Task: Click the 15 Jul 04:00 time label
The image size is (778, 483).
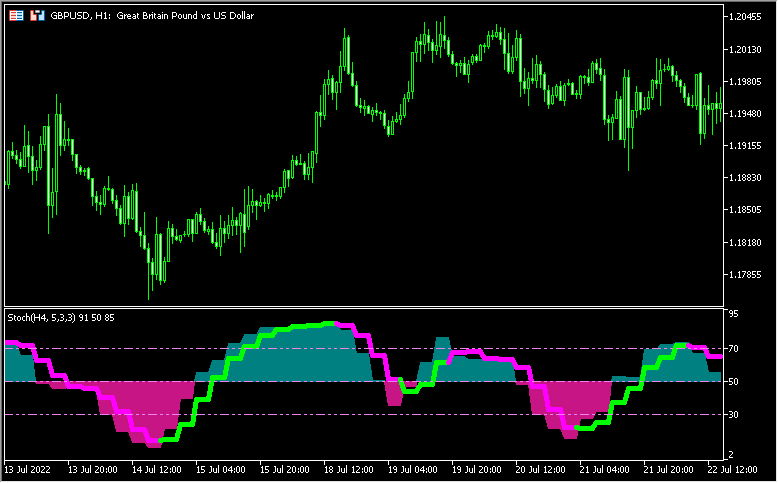Action: point(221,470)
